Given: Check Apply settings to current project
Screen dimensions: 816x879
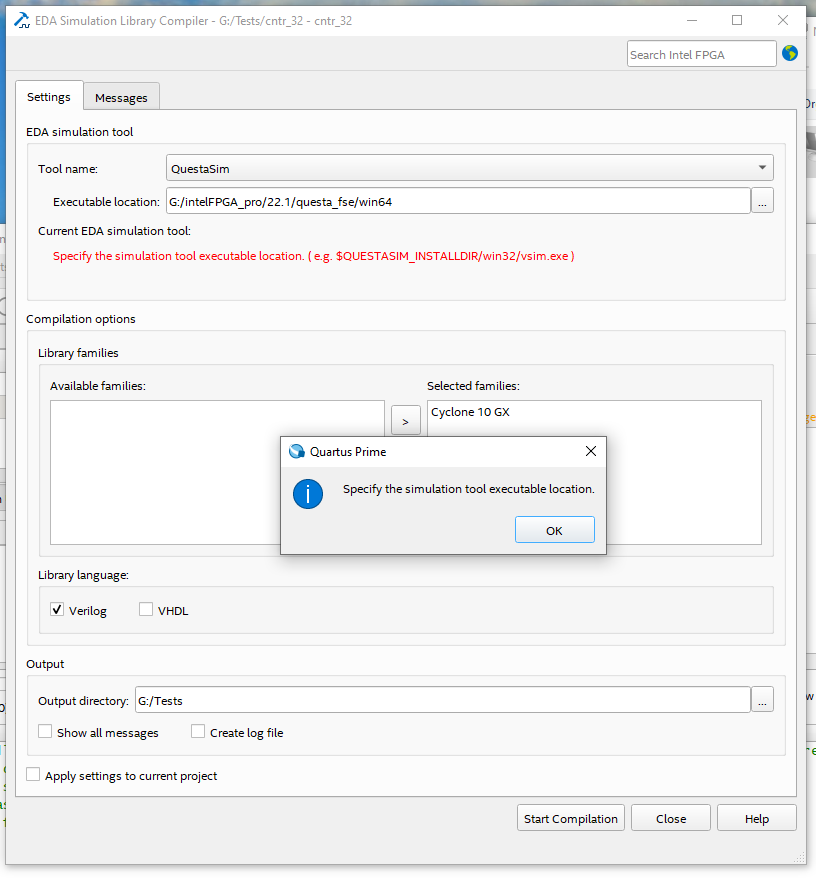Looking at the screenshot, I should [33, 775].
